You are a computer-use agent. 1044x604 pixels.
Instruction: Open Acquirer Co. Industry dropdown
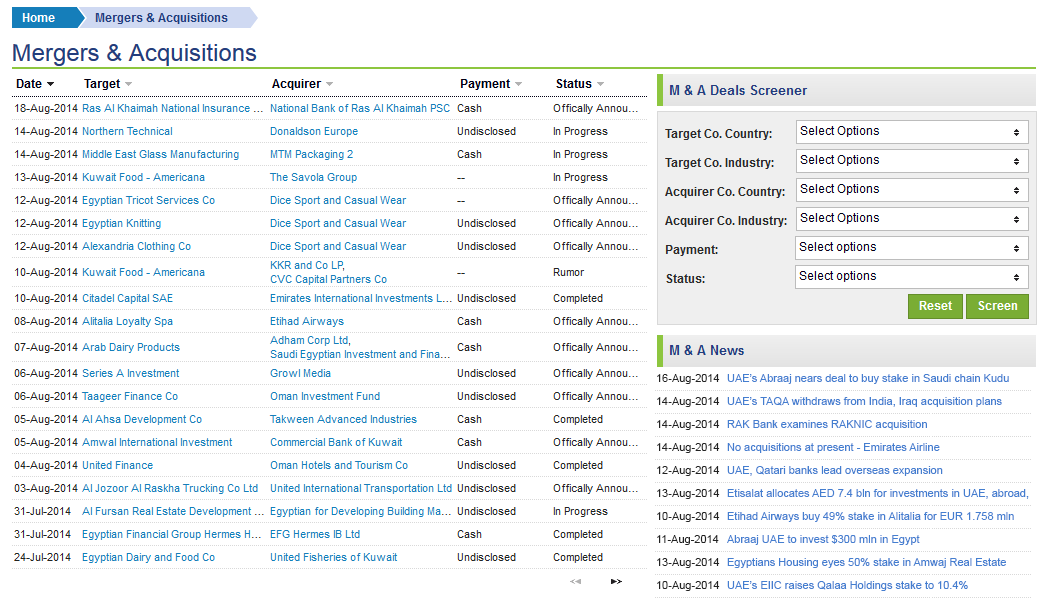pos(912,218)
